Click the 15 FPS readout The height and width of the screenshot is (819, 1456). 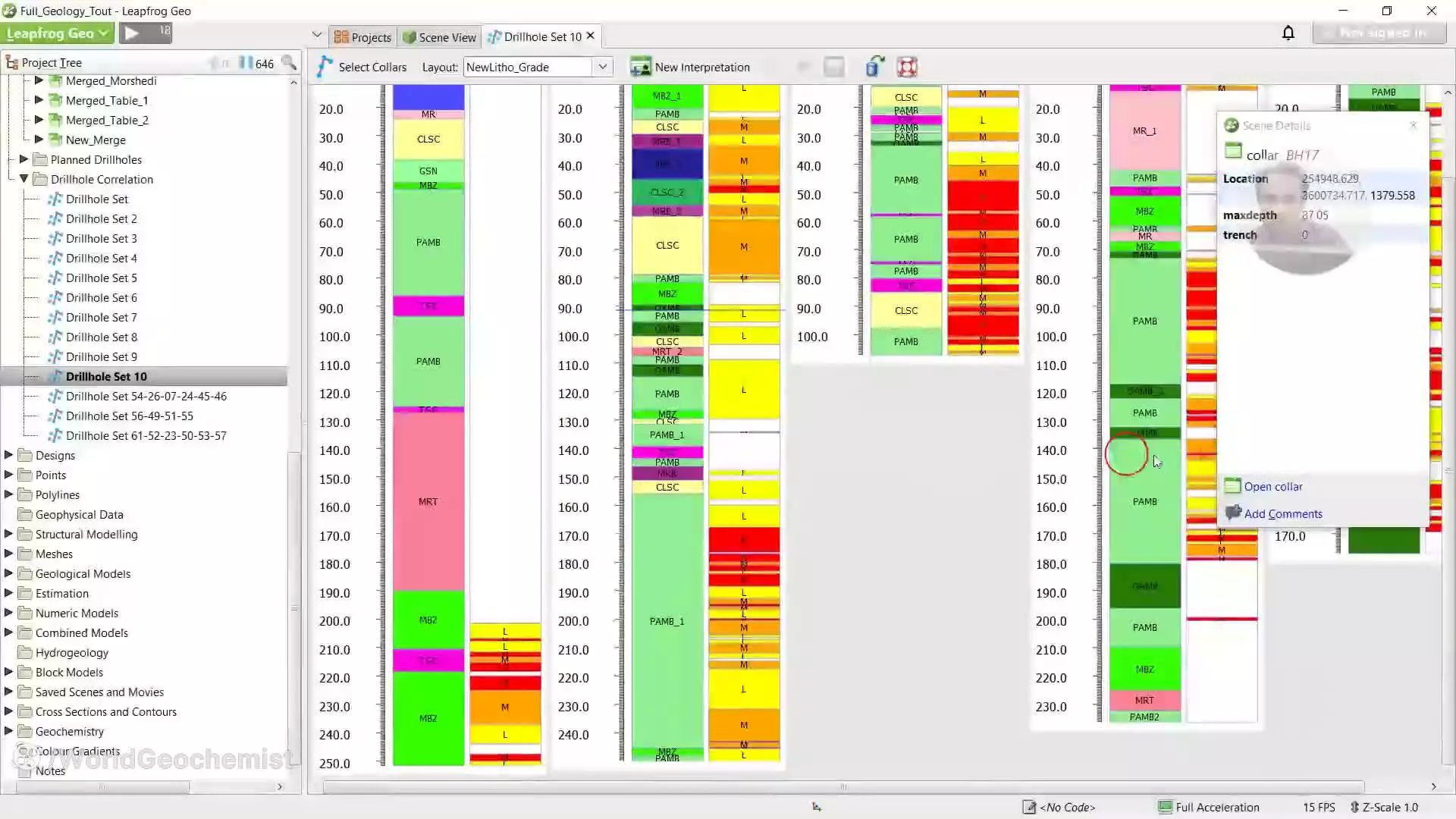coord(1319,807)
